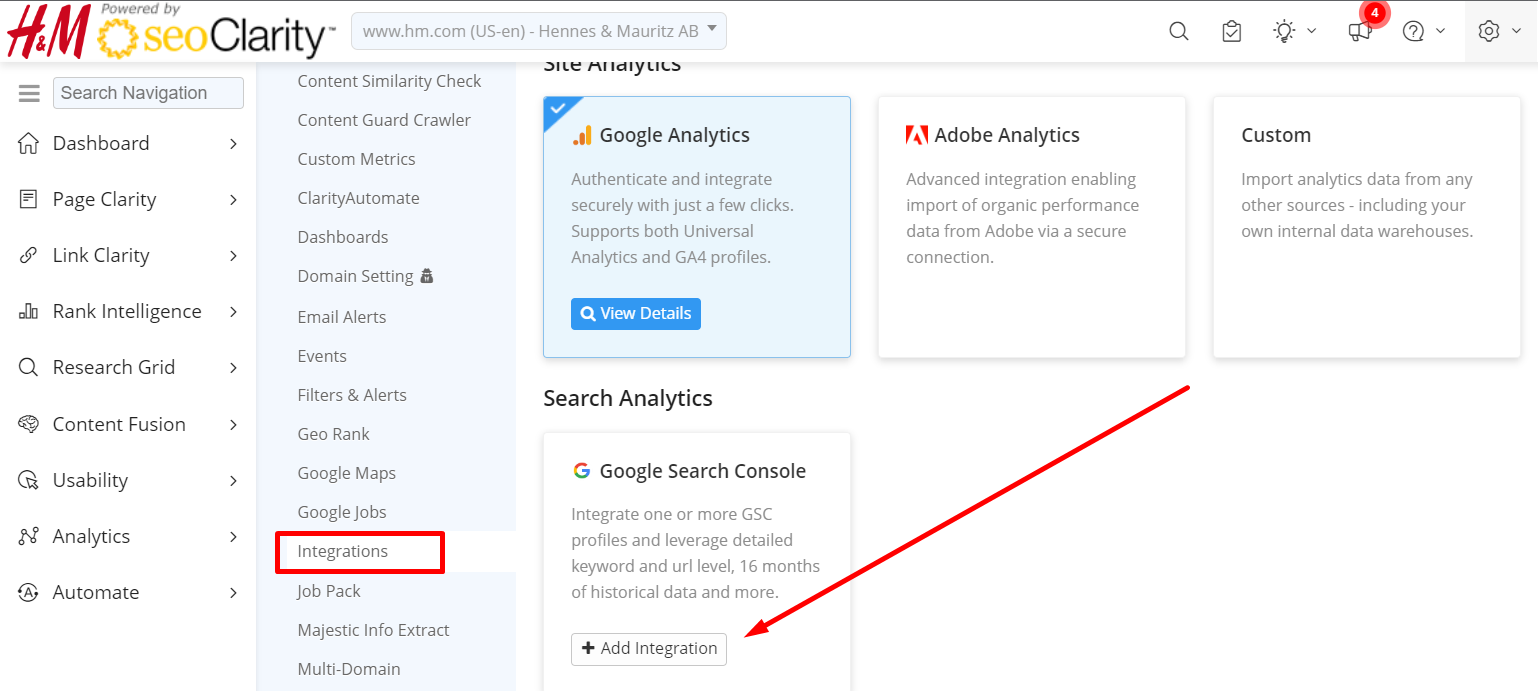Screen dimensions: 1538x691
Task: Click the H&M logo
Action: [49, 32]
